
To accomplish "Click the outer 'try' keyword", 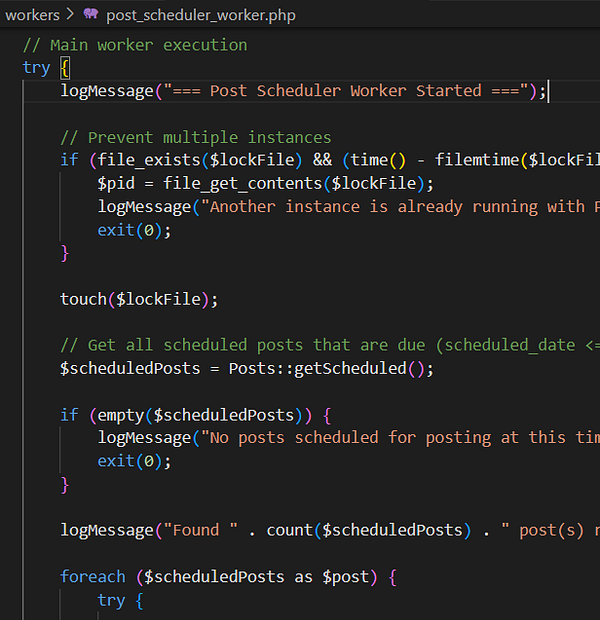I will click(x=36, y=68).
